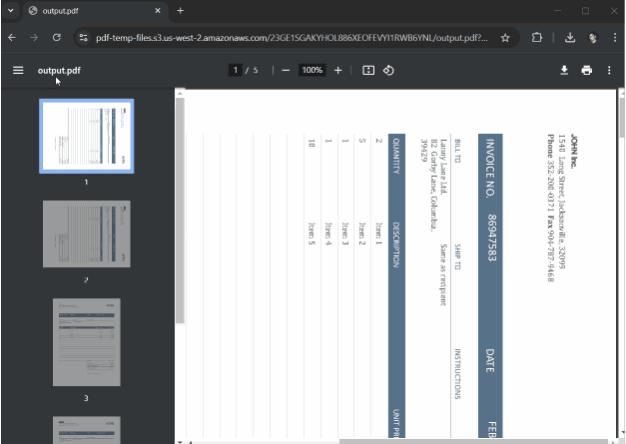The width and height of the screenshot is (626, 444).
Task: Select the output.pdf browser tab
Action: [x=90, y=11]
